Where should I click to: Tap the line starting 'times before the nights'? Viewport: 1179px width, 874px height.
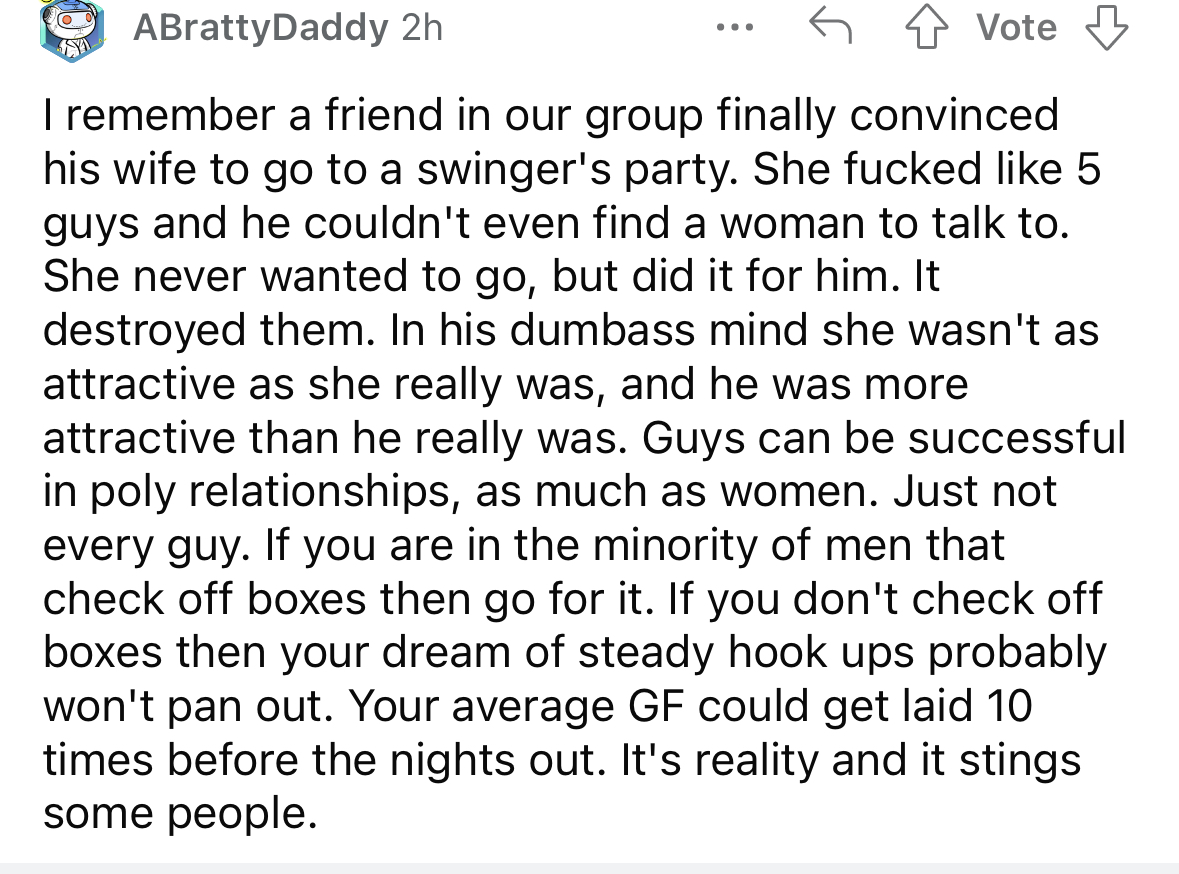click(x=562, y=760)
